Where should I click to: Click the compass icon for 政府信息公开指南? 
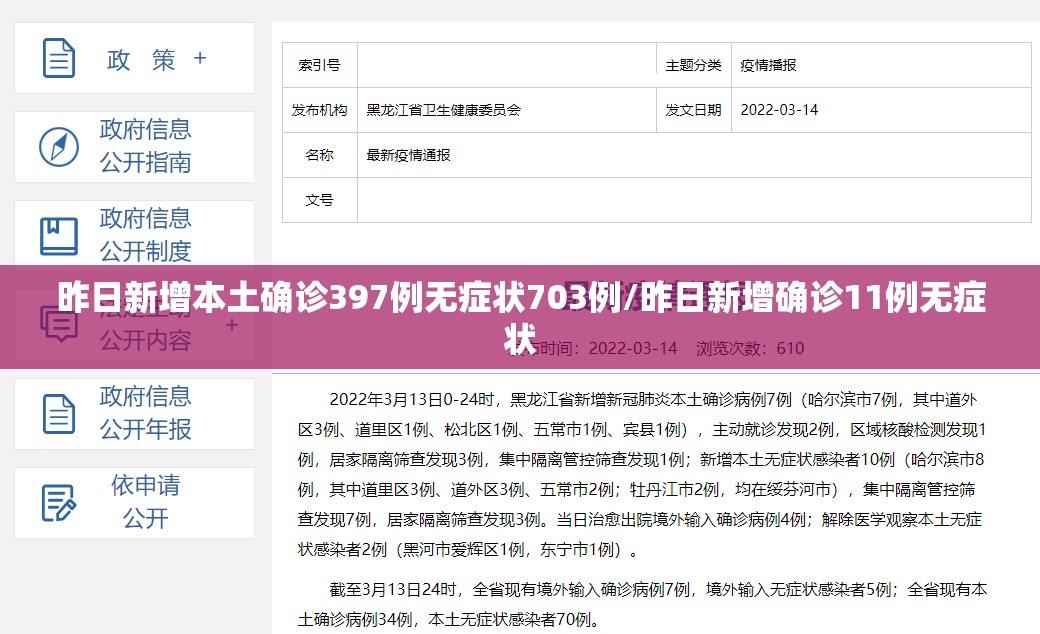(59, 147)
